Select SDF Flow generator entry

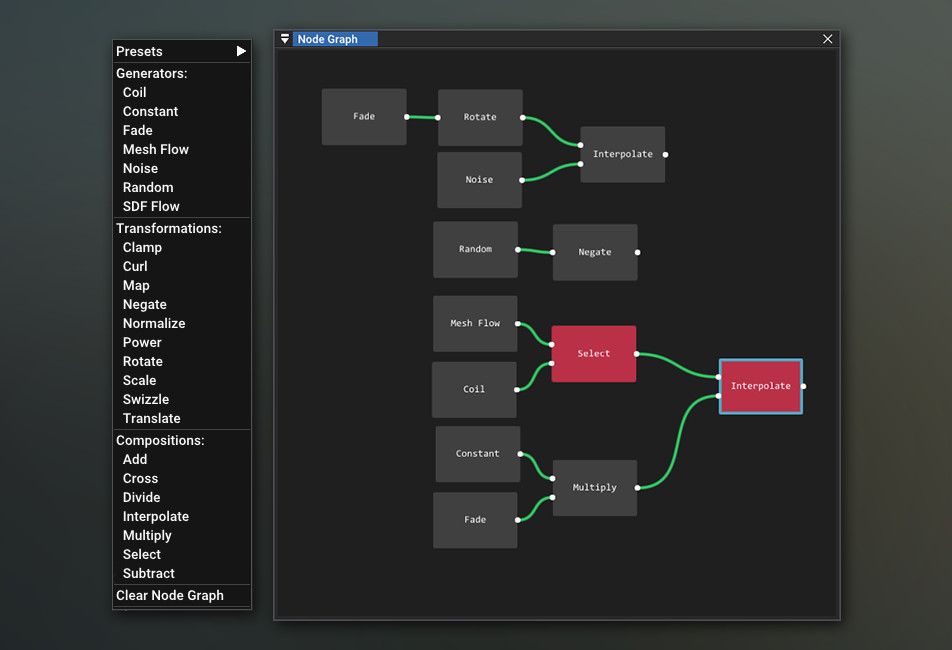pyautogui.click(x=151, y=206)
